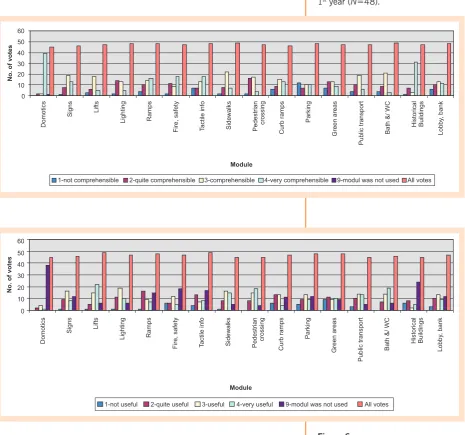Click 'Domotics' axis label in comprehensibility chart
Screen dimensions: 465x435
(x=43, y=114)
